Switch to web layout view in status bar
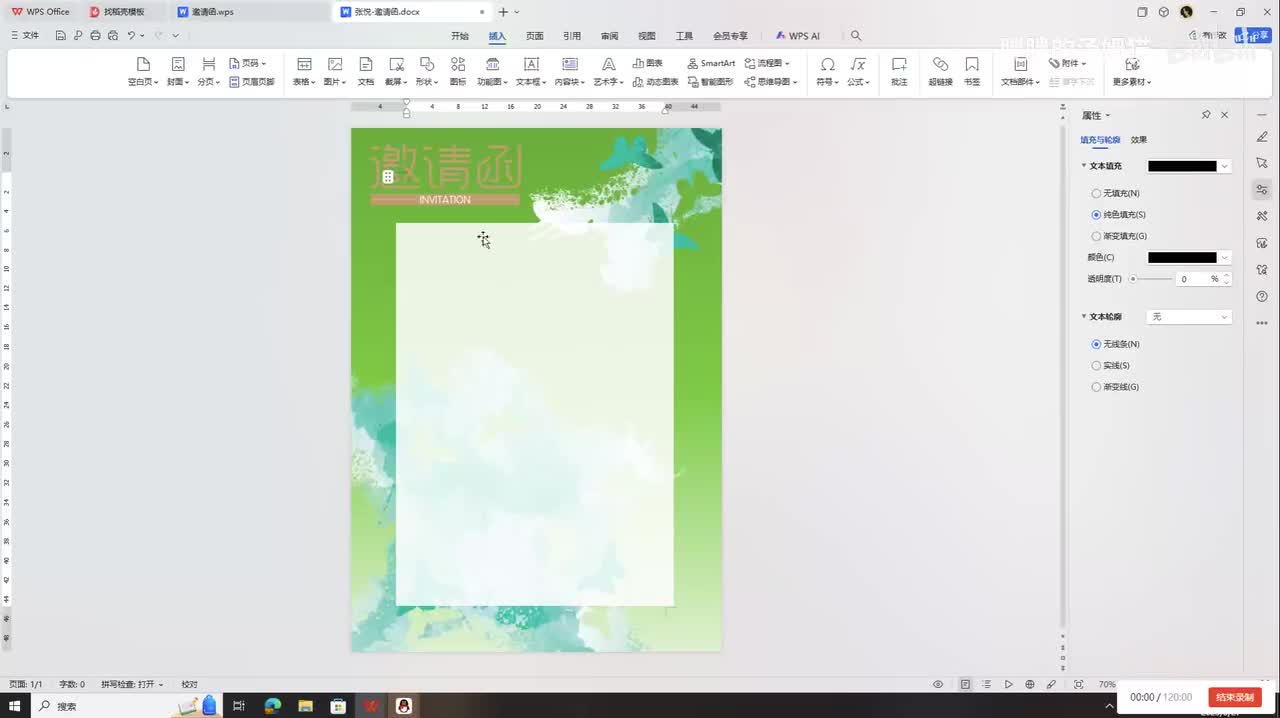Image resolution: width=1280 pixels, height=718 pixels. [x=1030, y=684]
